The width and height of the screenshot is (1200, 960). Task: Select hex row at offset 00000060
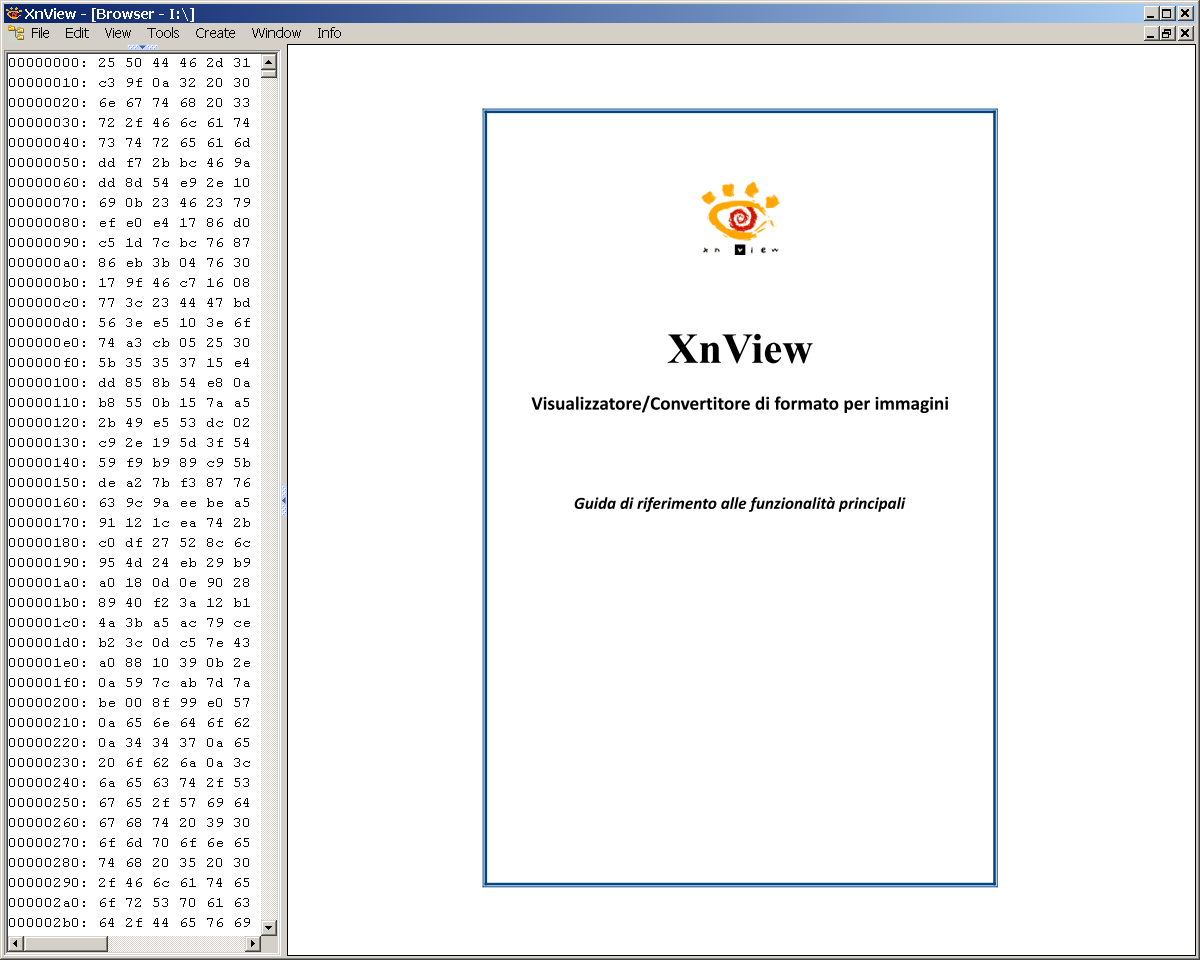[x=130, y=182]
